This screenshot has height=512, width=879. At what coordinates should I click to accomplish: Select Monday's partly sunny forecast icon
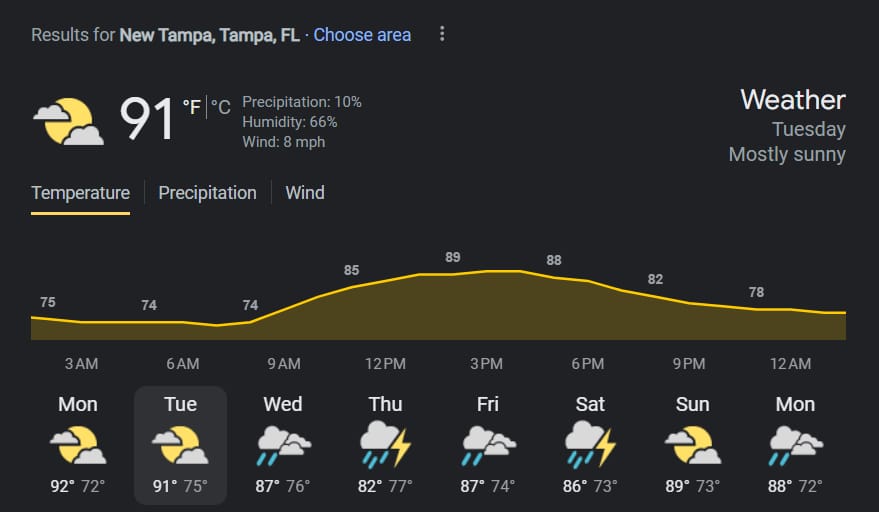coord(78,445)
